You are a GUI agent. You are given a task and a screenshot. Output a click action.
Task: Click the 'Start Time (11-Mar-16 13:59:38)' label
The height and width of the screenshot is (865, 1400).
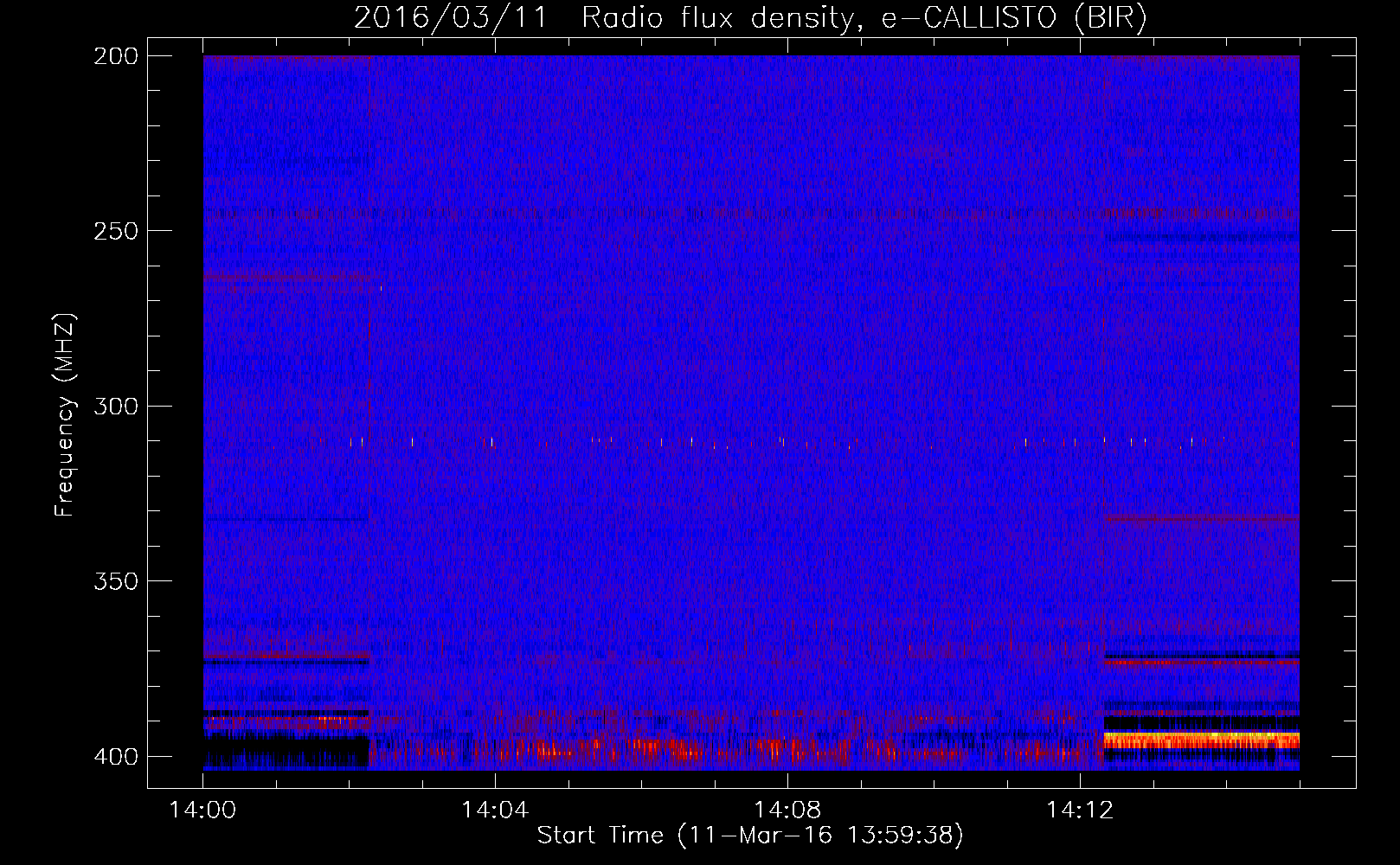pyautogui.click(x=750, y=836)
